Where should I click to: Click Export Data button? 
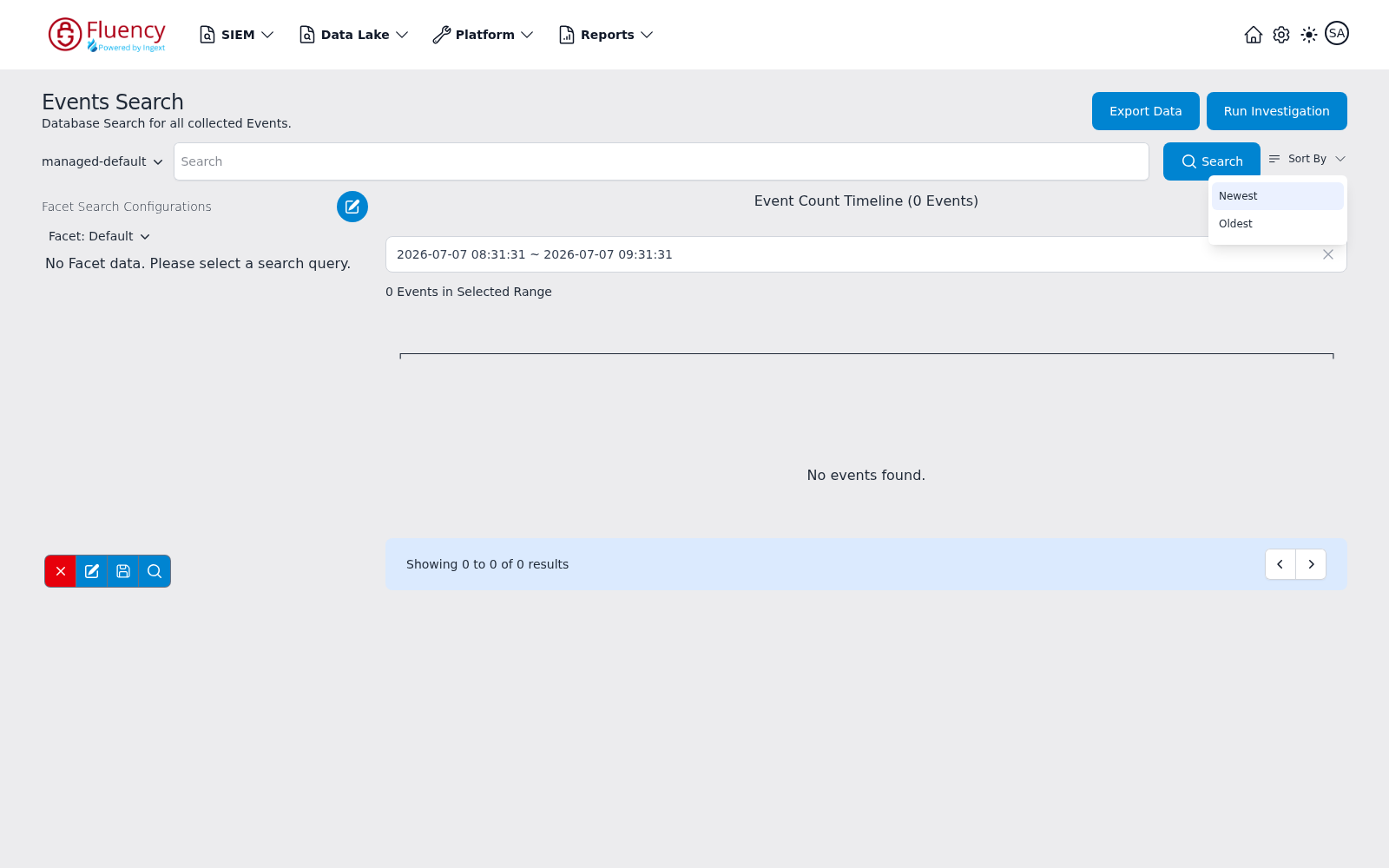(x=1146, y=111)
